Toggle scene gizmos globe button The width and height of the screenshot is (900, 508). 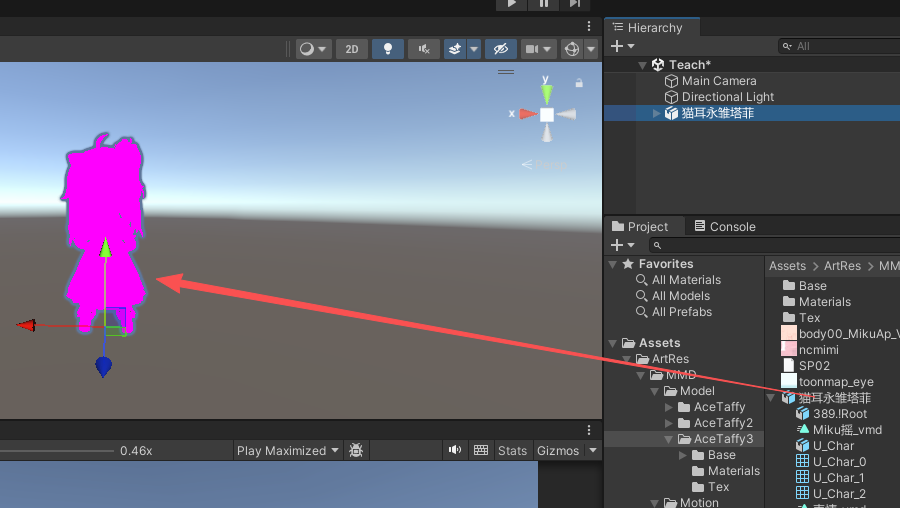pyautogui.click(x=572, y=49)
